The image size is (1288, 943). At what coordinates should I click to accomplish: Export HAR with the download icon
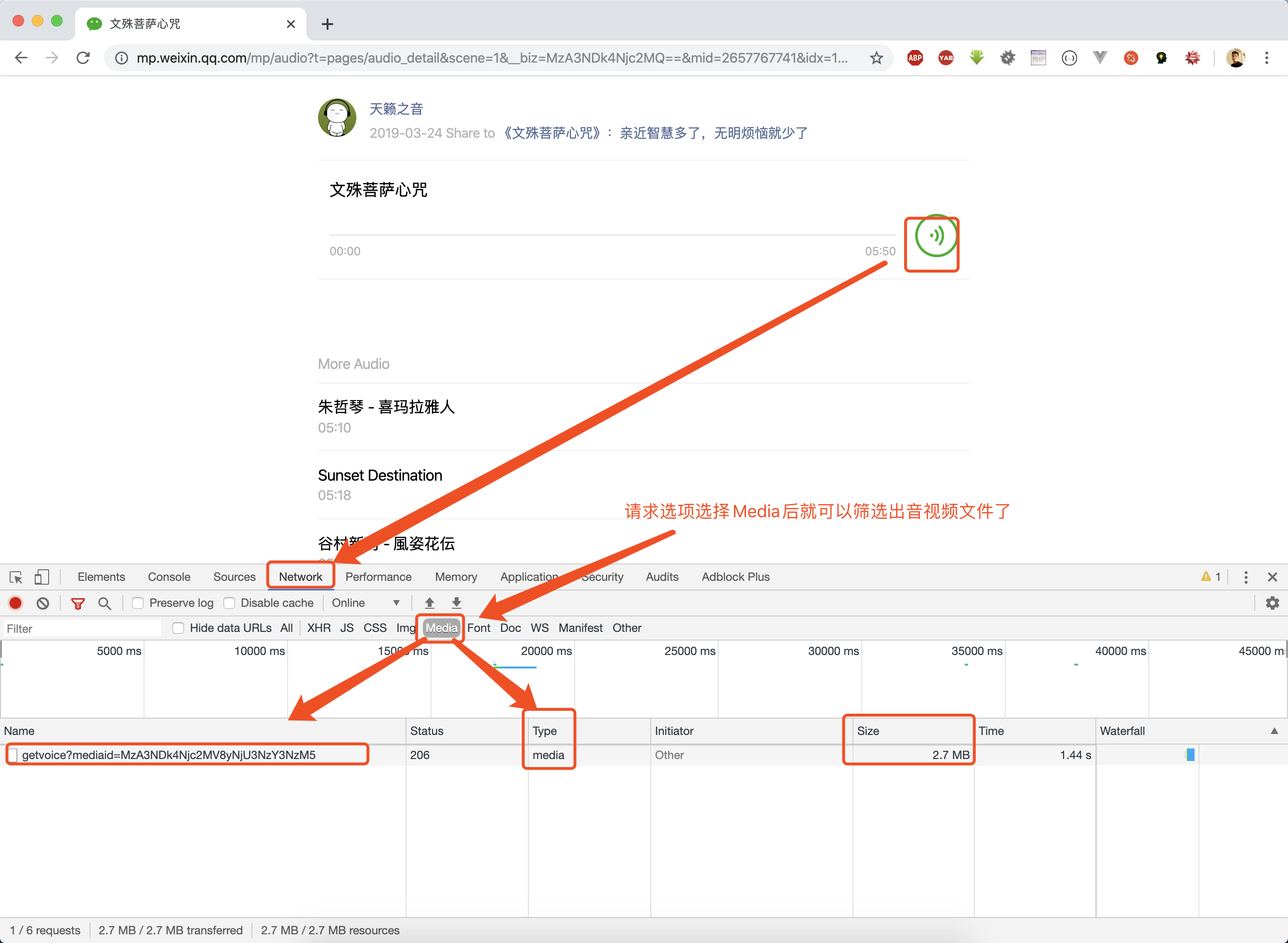tap(457, 603)
